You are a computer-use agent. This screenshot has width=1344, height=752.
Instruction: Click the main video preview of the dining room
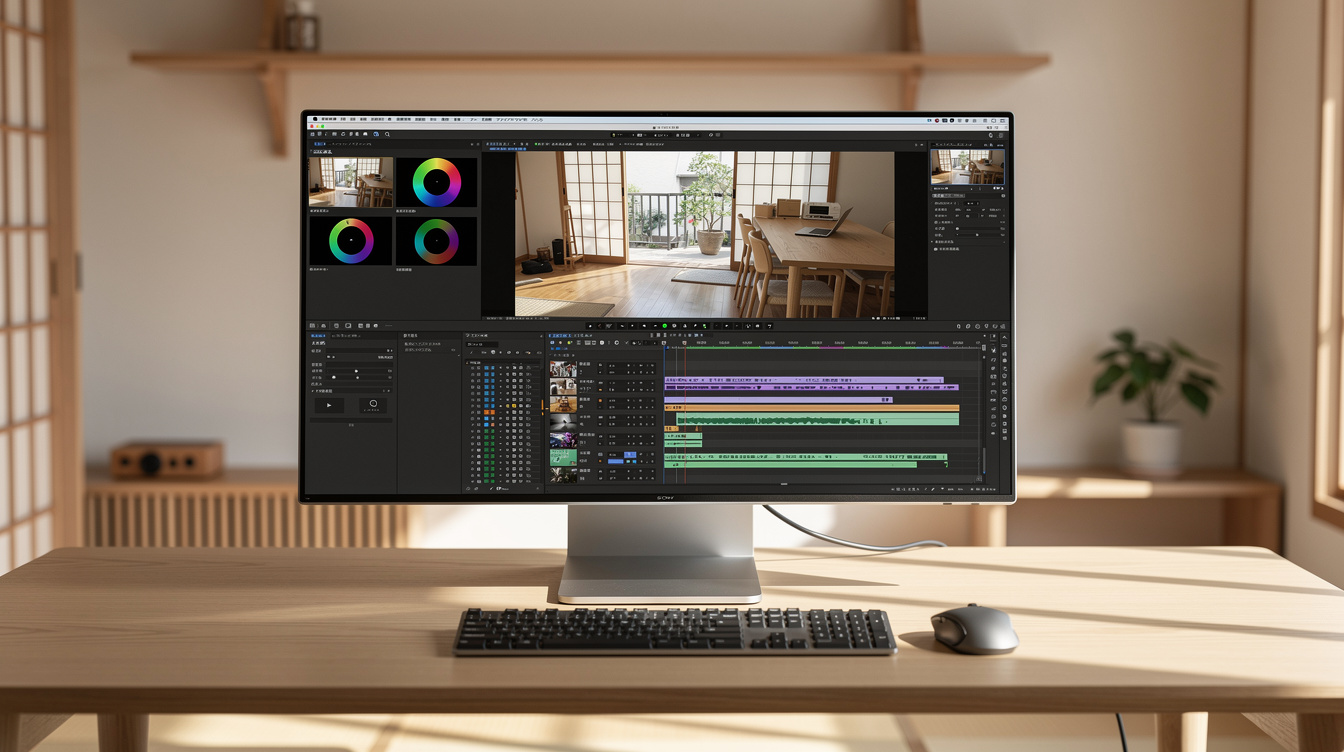pos(705,235)
